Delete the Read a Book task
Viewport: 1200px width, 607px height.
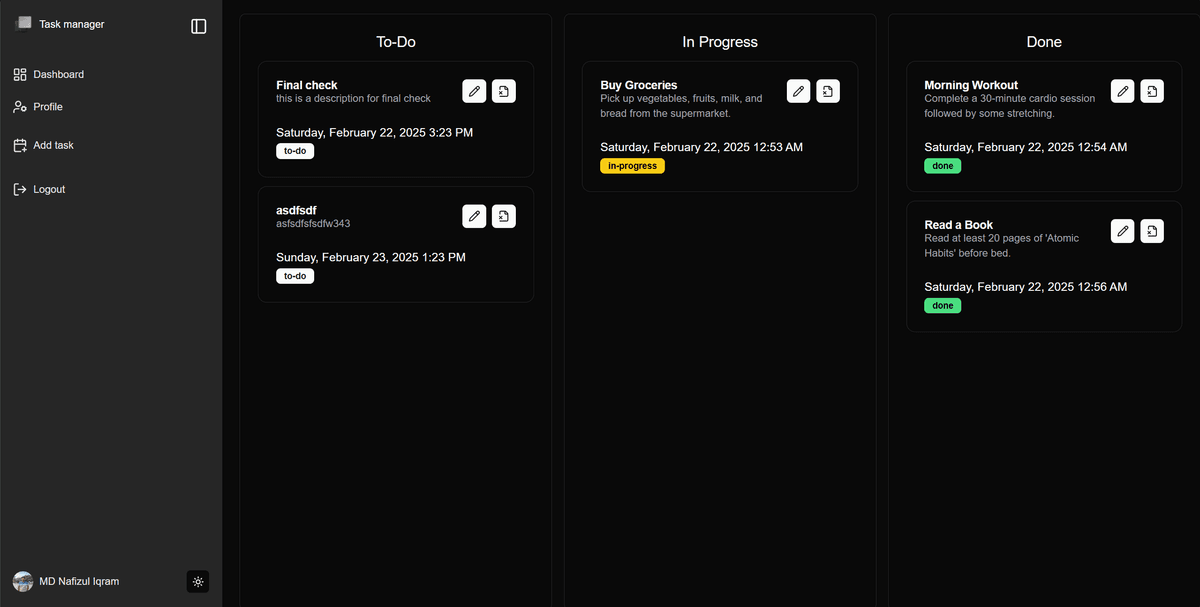click(1152, 231)
